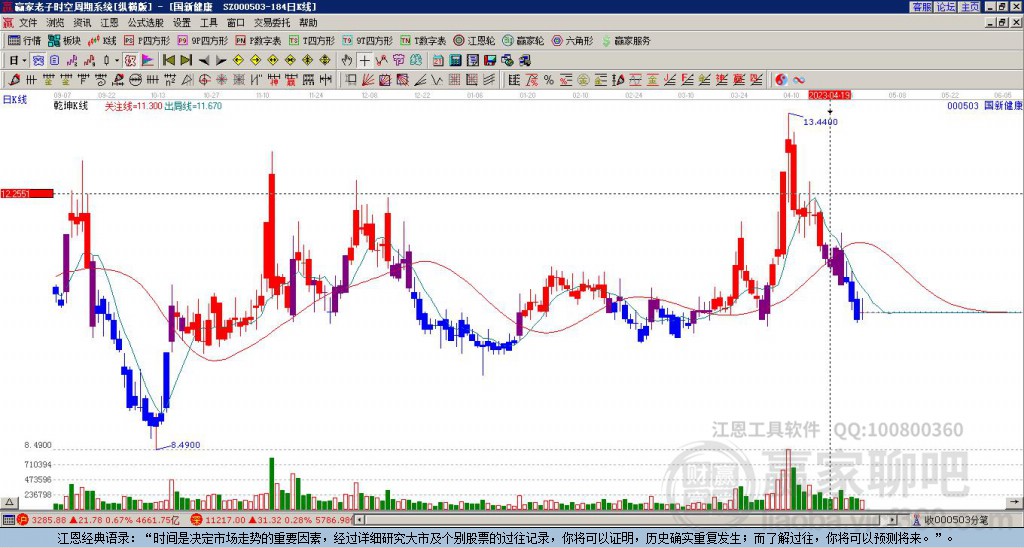1024x548 pixels.
Task: Select the circled cross target tool
Action: [x=204, y=80]
